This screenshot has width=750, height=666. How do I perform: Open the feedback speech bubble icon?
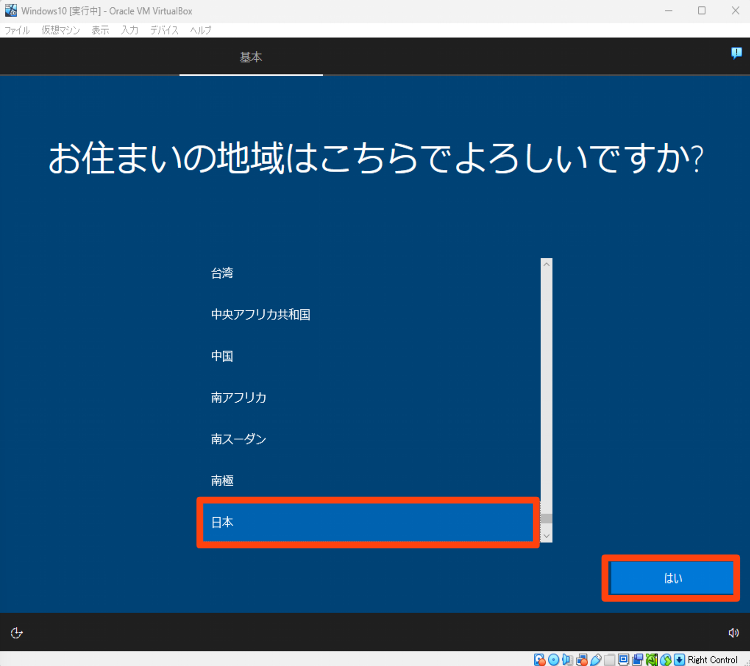click(736, 53)
